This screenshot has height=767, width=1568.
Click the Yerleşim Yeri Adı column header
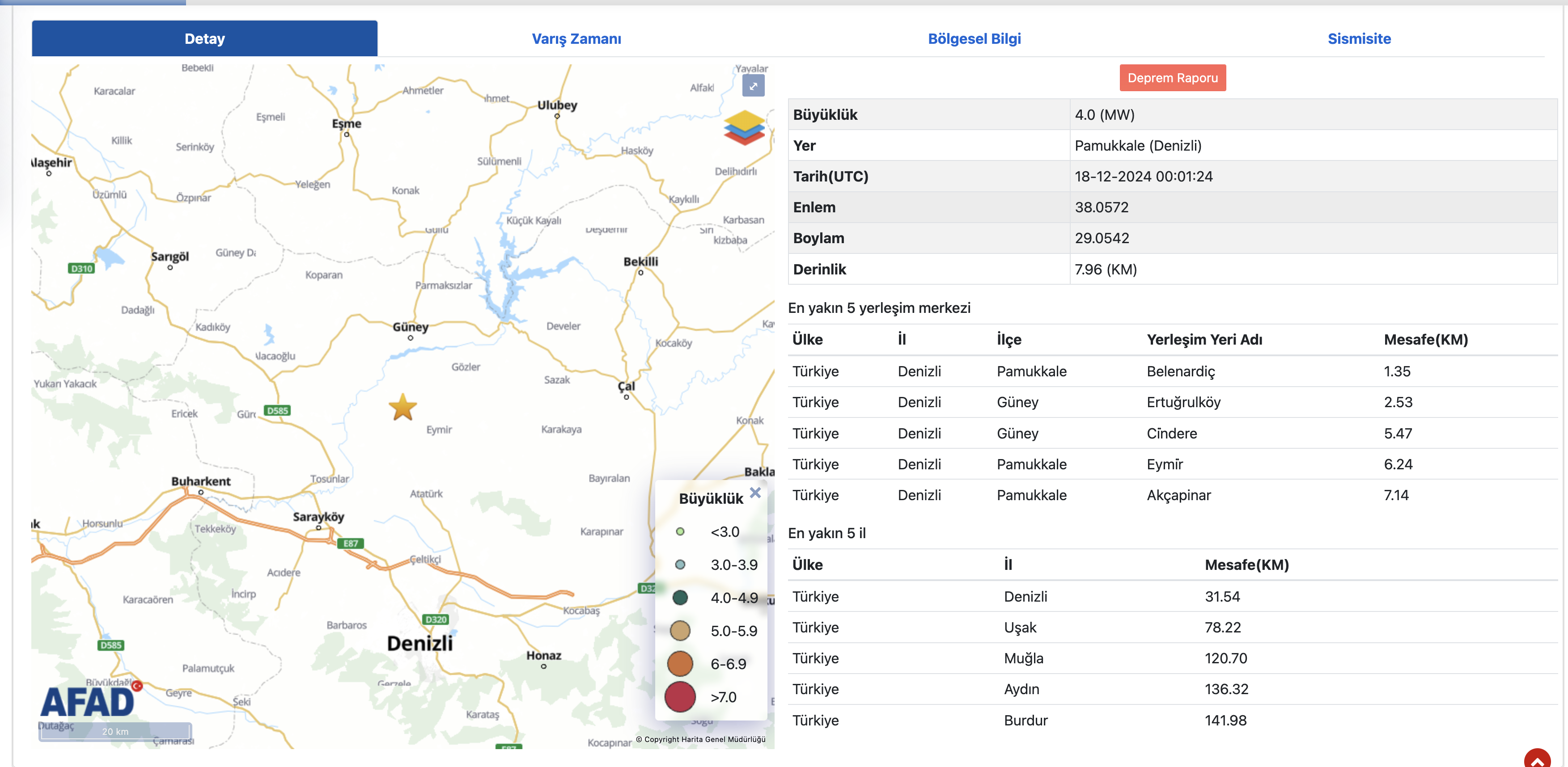tap(1204, 340)
